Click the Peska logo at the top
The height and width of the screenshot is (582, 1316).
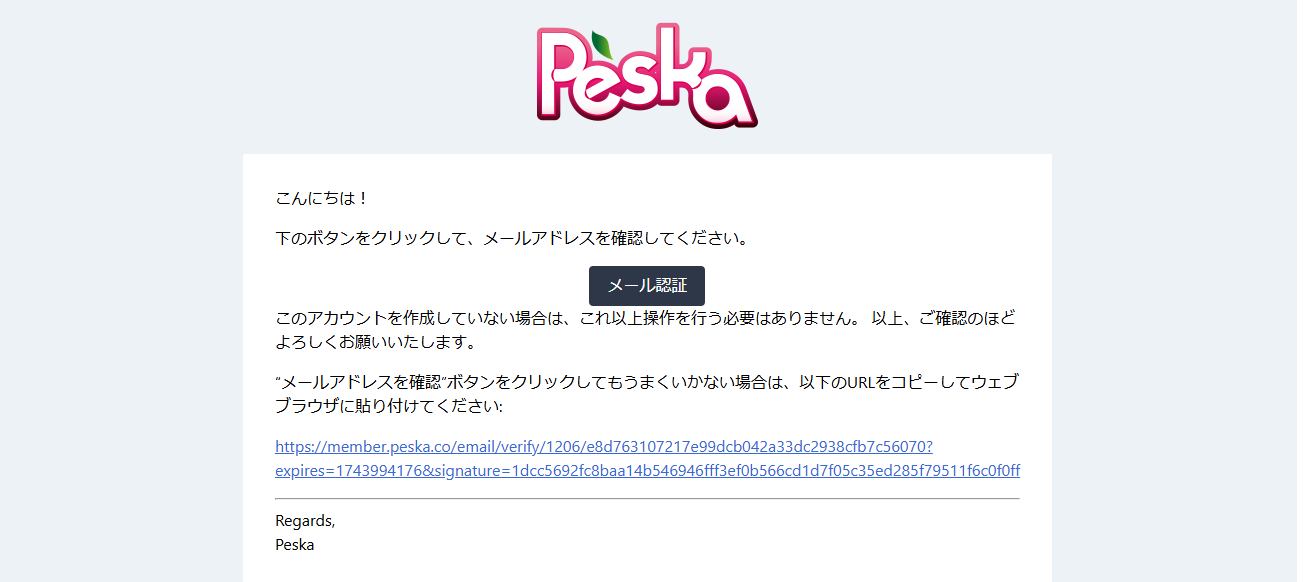[x=647, y=77]
